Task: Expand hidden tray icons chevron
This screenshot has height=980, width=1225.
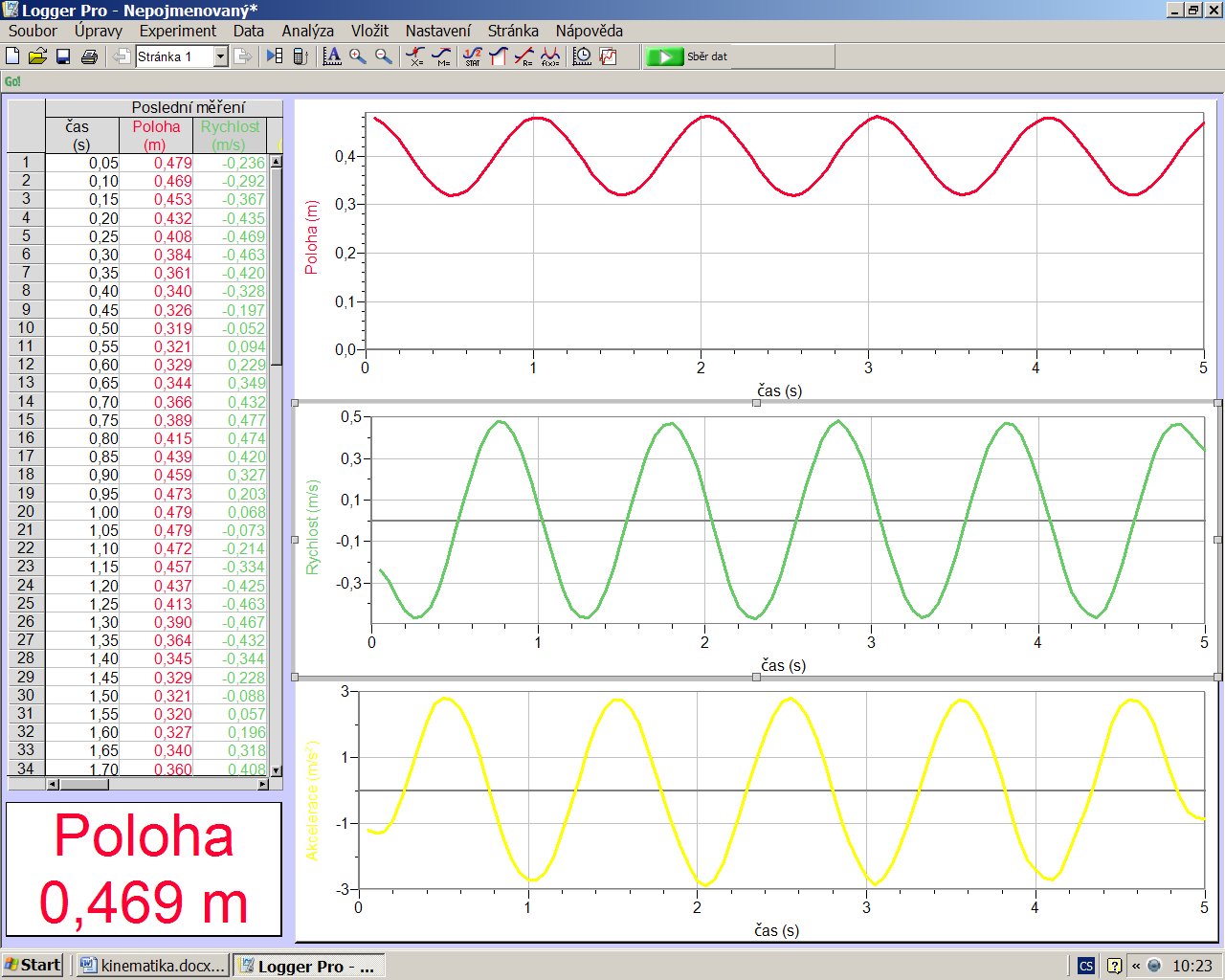Action: 1136,966
